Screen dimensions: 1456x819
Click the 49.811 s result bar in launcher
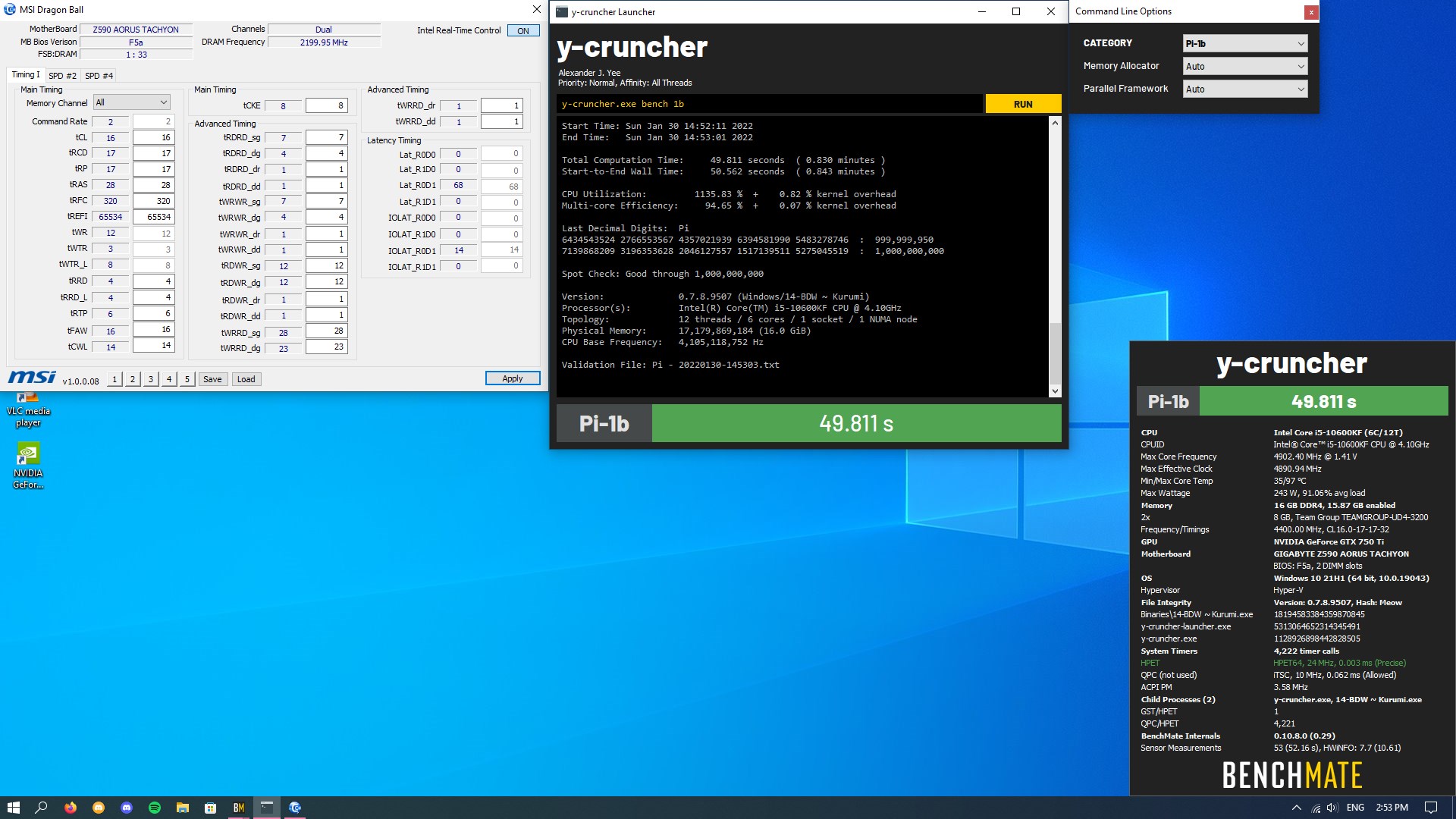[856, 423]
